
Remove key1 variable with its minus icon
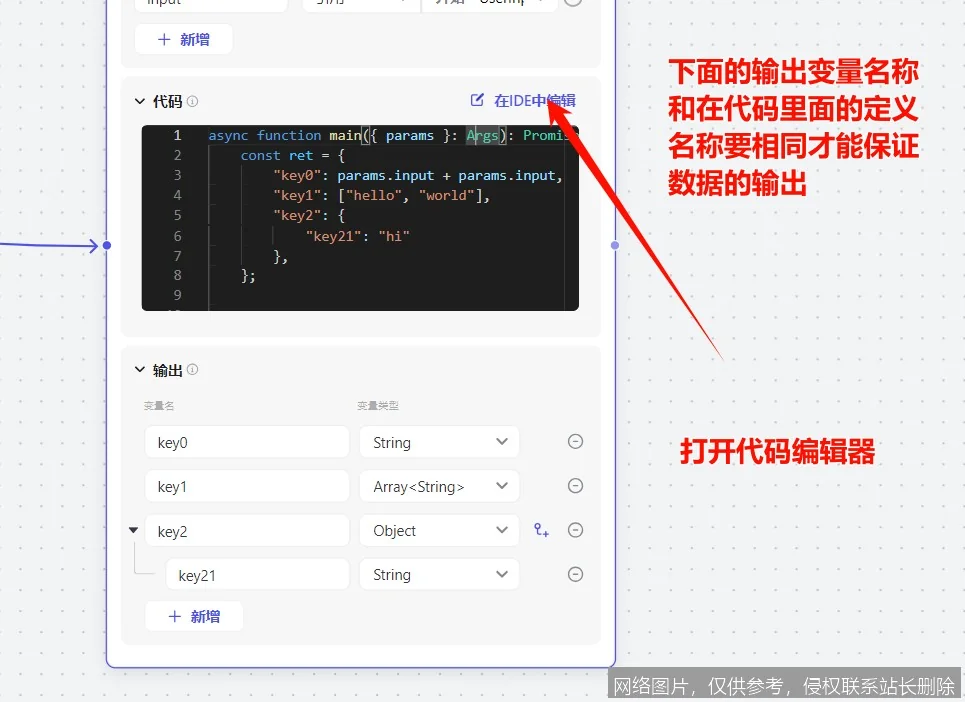[x=575, y=486]
